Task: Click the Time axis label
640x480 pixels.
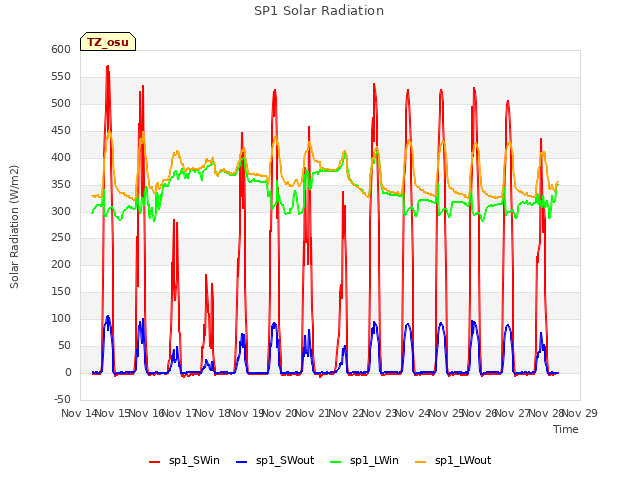Action: (x=566, y=429)
